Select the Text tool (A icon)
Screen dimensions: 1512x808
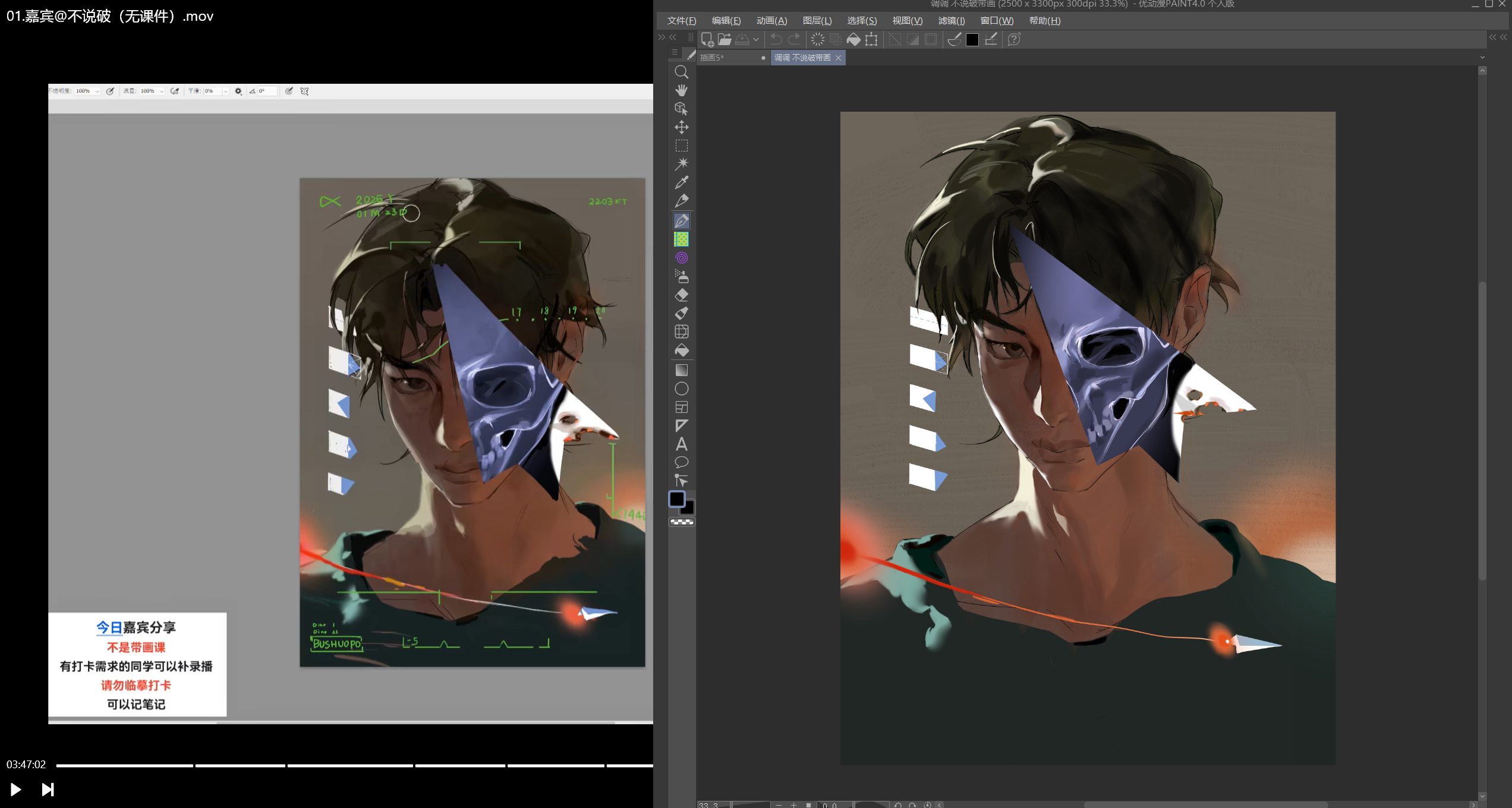pos(681,444)
